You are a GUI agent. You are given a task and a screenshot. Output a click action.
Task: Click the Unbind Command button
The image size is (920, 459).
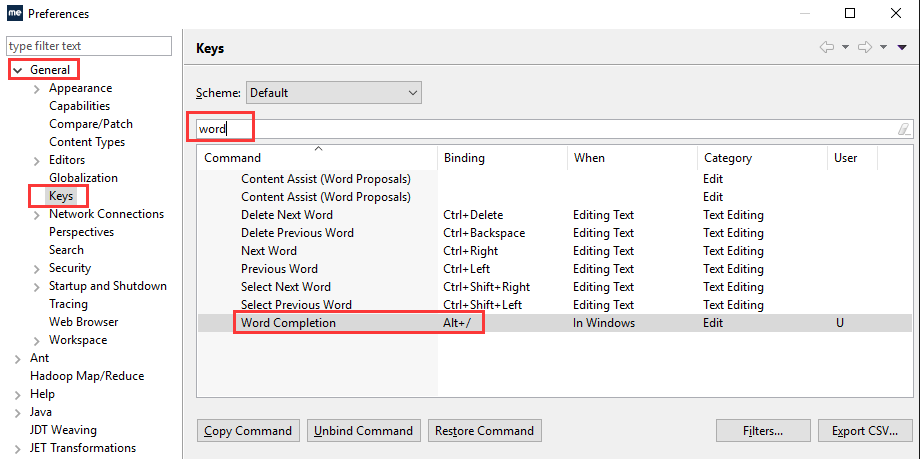point(363,431)
